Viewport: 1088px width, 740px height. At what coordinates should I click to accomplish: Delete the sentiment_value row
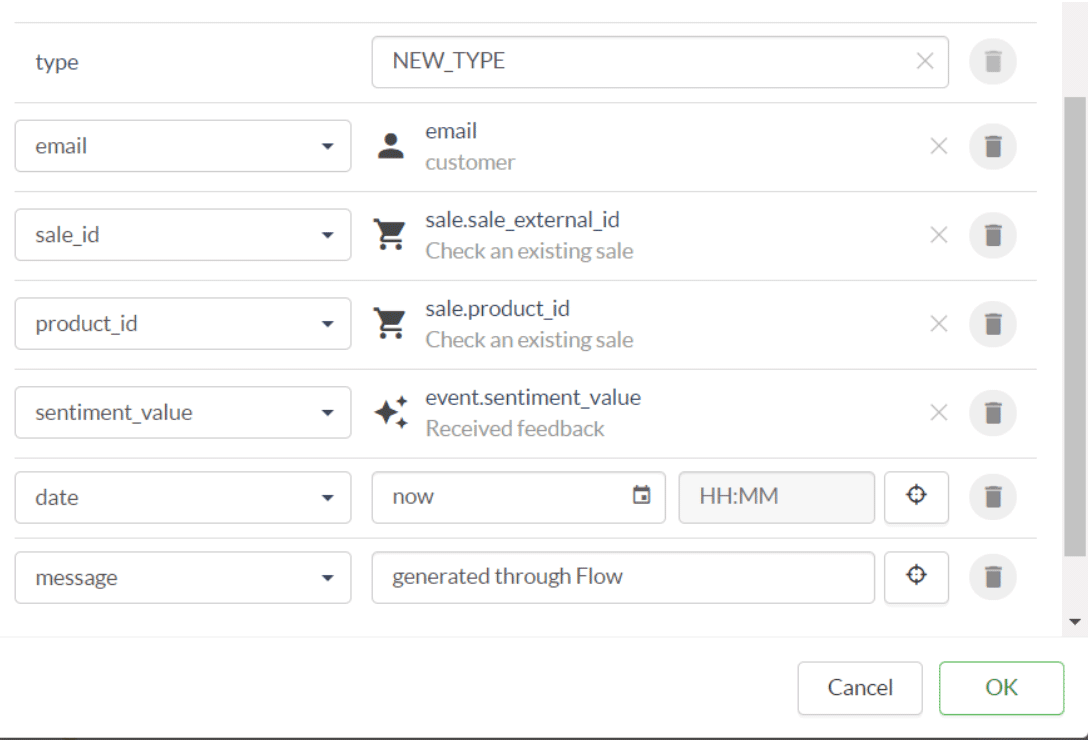[x=992, y=413]
